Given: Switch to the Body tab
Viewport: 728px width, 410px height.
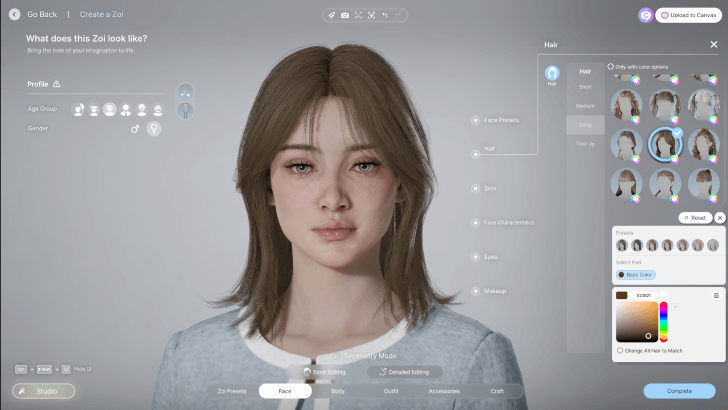Looking at the screenshot, I should (337, 391).
